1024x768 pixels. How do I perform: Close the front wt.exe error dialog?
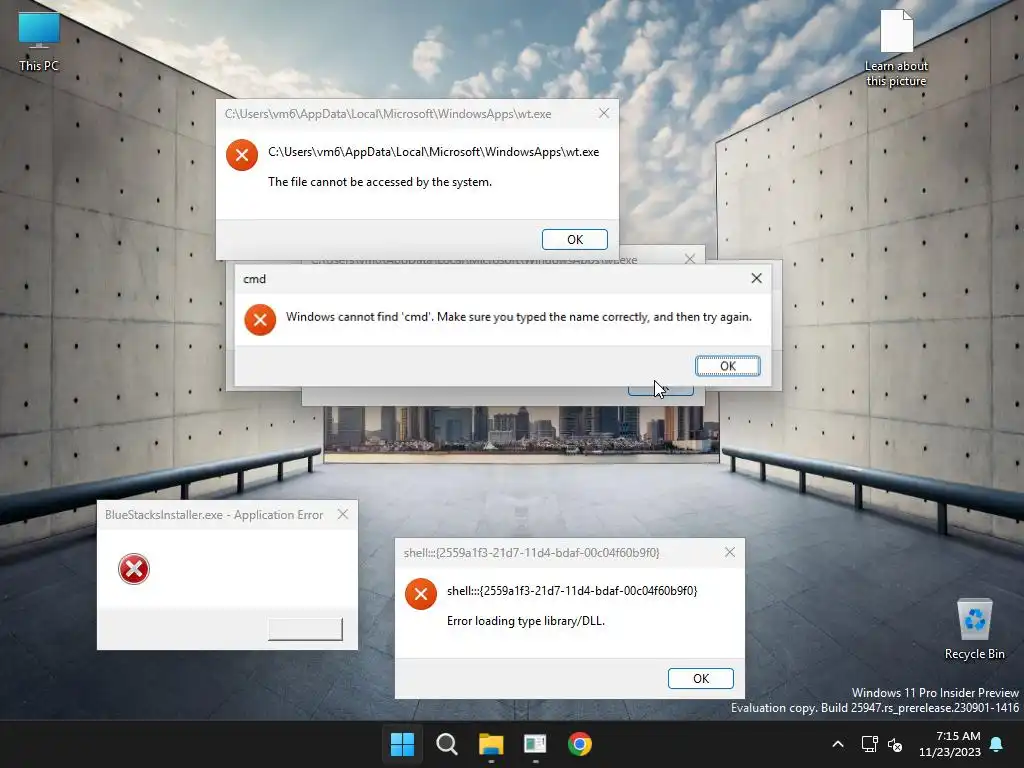(x=604, y=114)
